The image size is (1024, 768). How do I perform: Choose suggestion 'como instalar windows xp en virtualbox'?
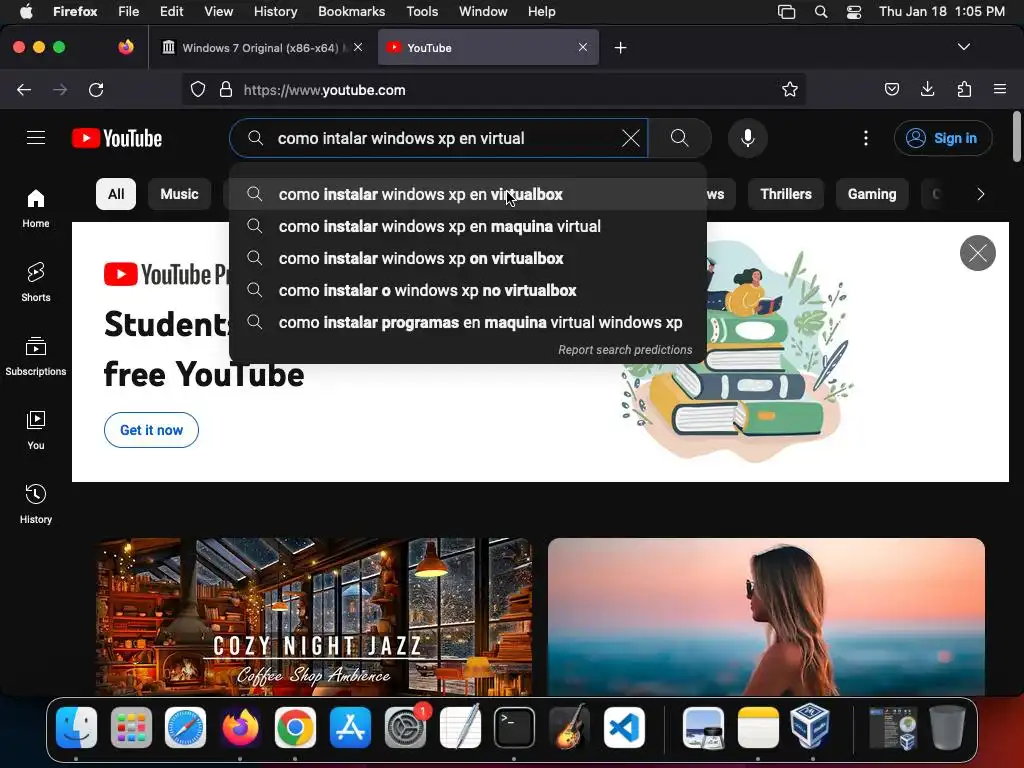coord(468,195)
